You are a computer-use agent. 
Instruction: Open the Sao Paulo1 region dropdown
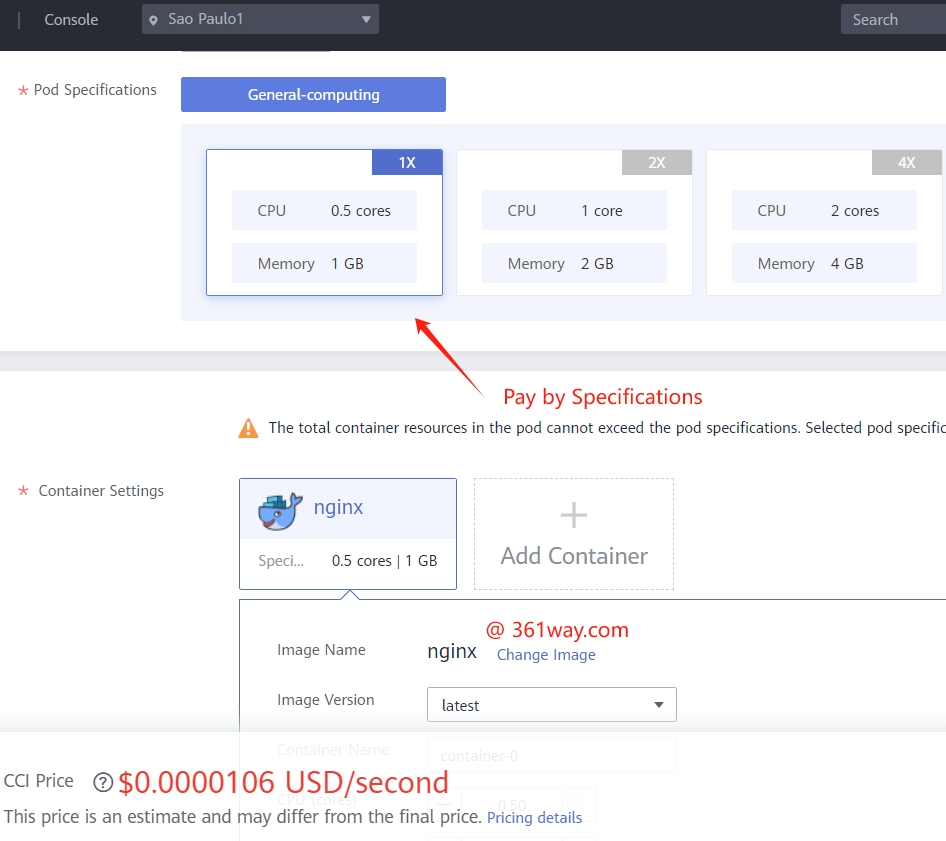[x=260, y=20]
